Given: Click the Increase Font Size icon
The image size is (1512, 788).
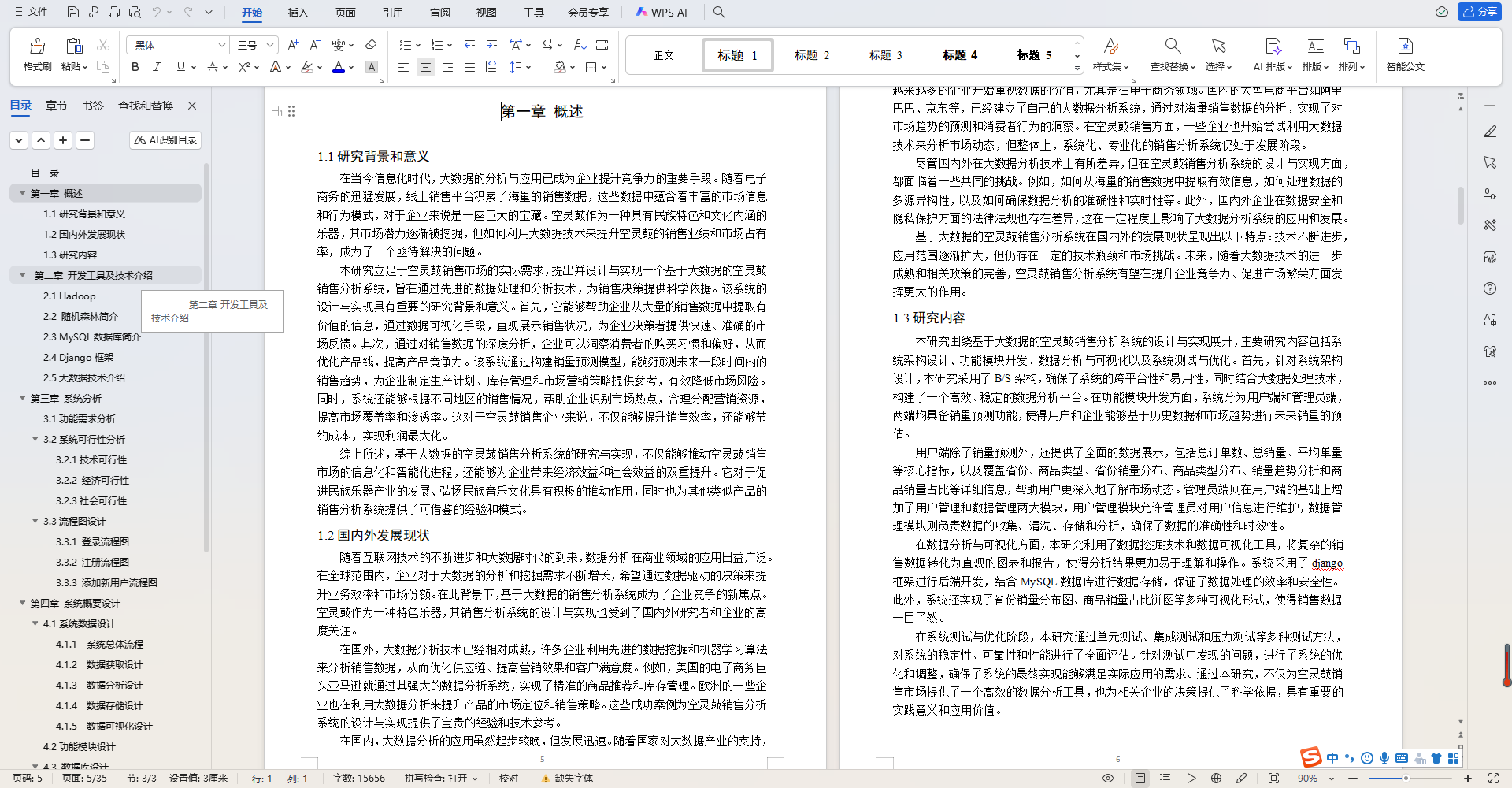Looking at the screenshot, I should 293,45.
